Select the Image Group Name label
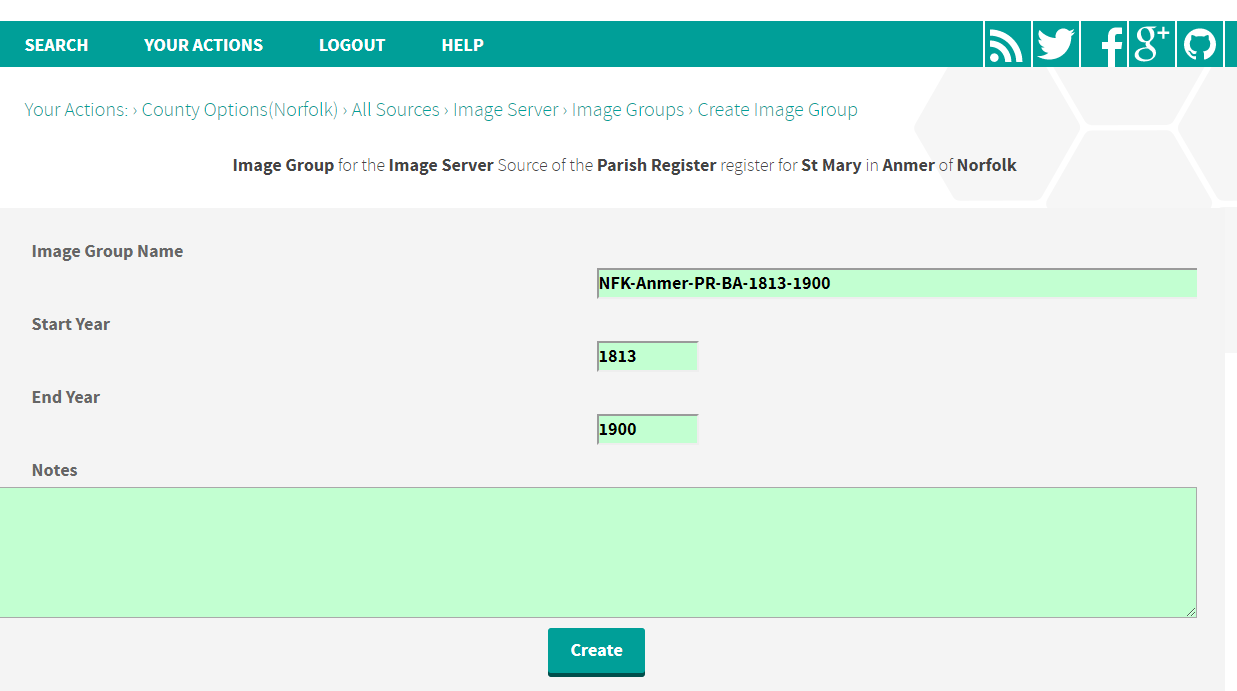Viewport: 1237px width, 691px height. [107, 251]
